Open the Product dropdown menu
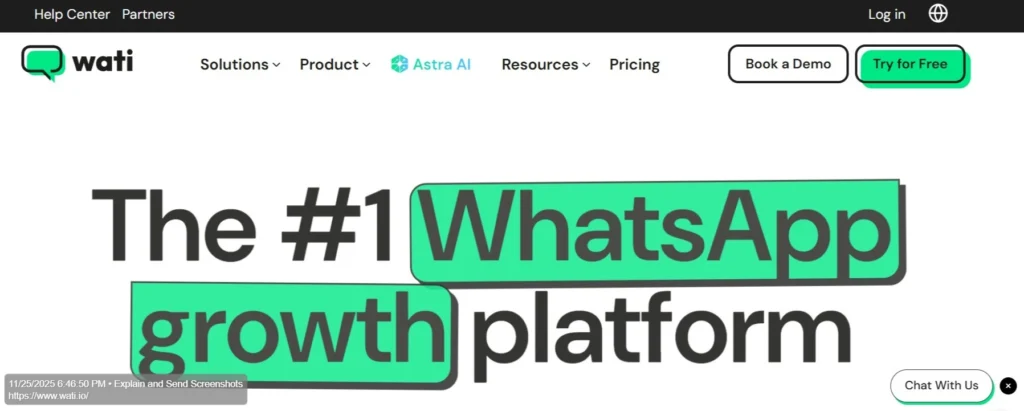This screenshot has height=411, width=1024. [335, 64]
